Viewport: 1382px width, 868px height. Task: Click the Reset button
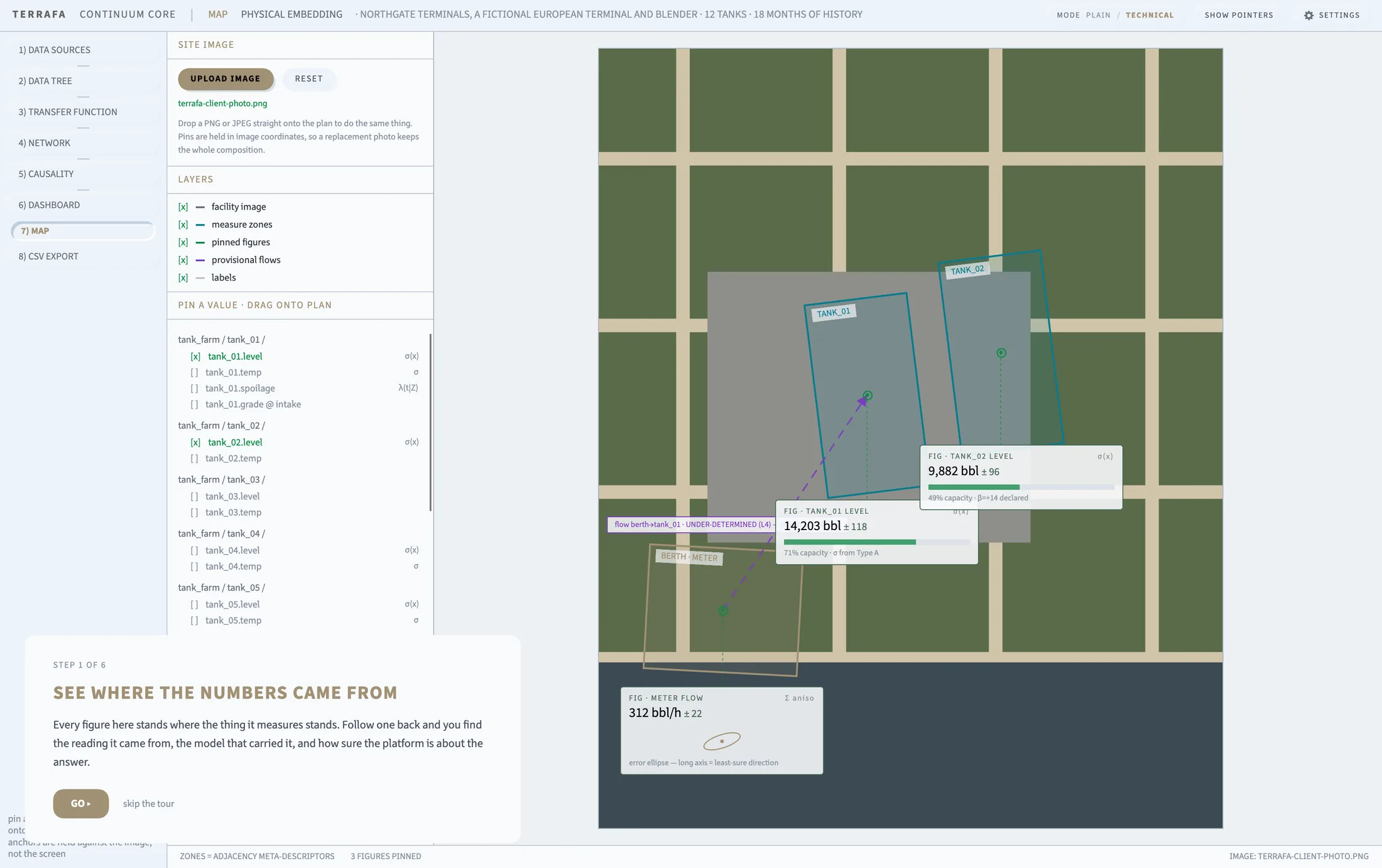308,79
